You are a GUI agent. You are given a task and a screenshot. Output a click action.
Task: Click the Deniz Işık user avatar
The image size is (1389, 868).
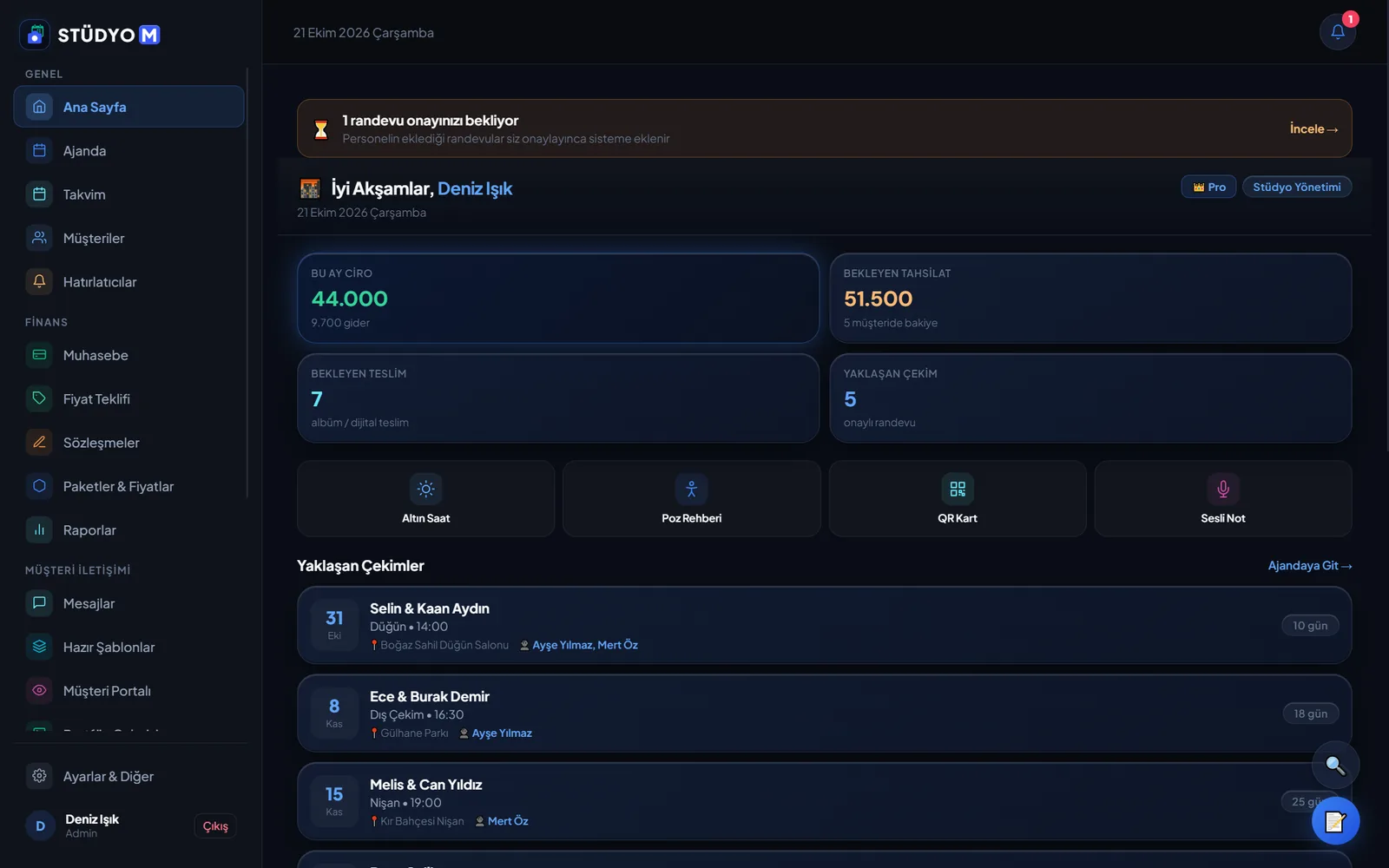pos(40,825)
